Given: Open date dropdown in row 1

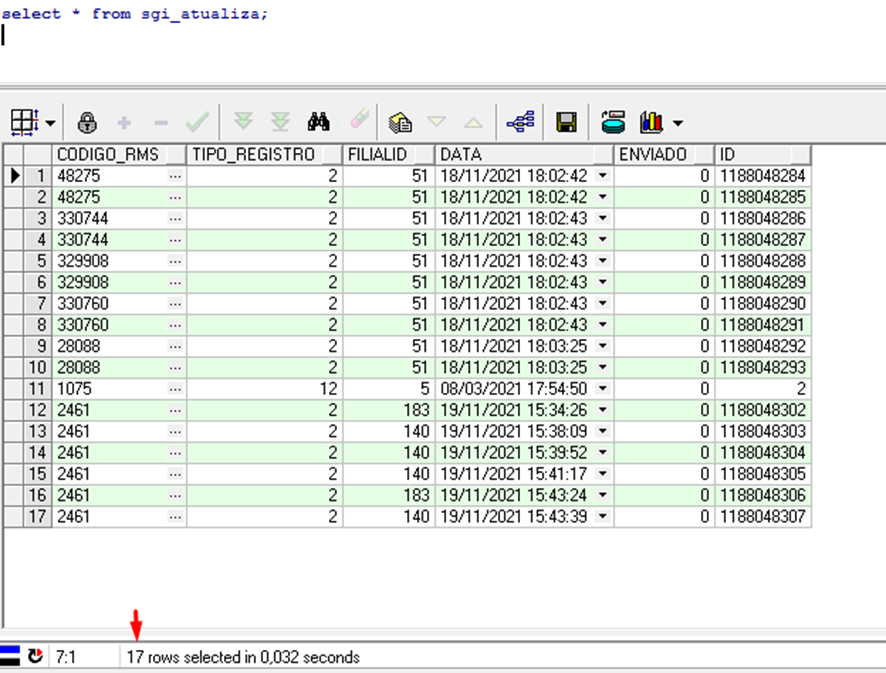Looking at the screenshot, I should [603, 176].
